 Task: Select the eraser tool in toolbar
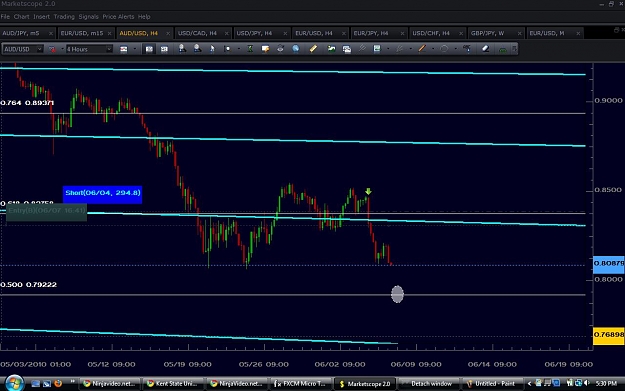click(485, 49)
